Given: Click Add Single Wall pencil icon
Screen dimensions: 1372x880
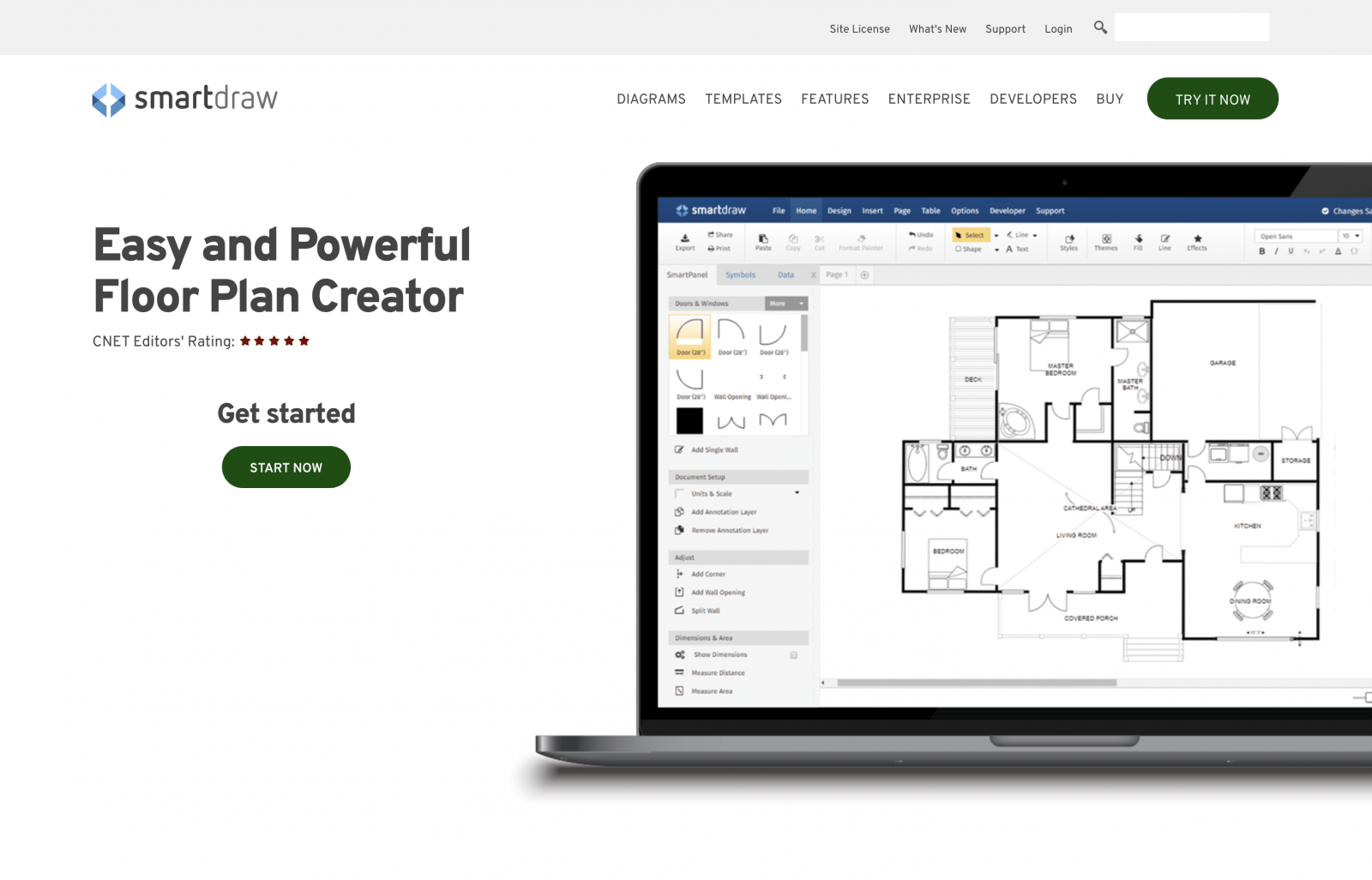Looking at the screenshot, I should pos(679,449).
